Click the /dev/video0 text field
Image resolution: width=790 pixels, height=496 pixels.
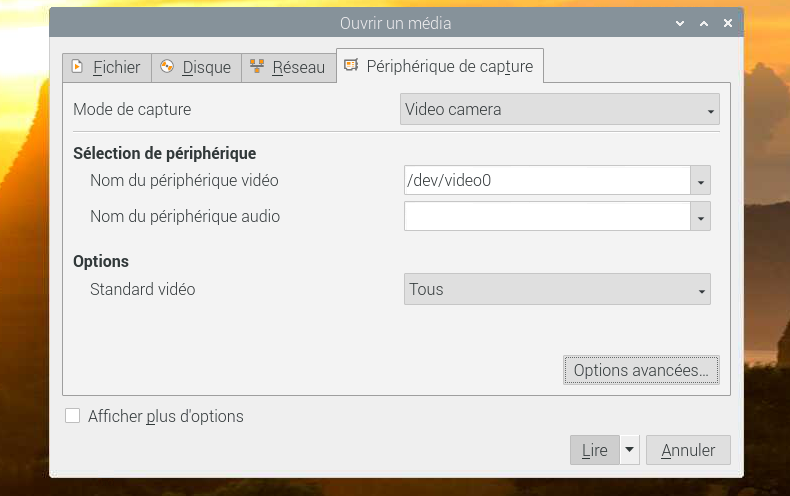tap(547, 180)
